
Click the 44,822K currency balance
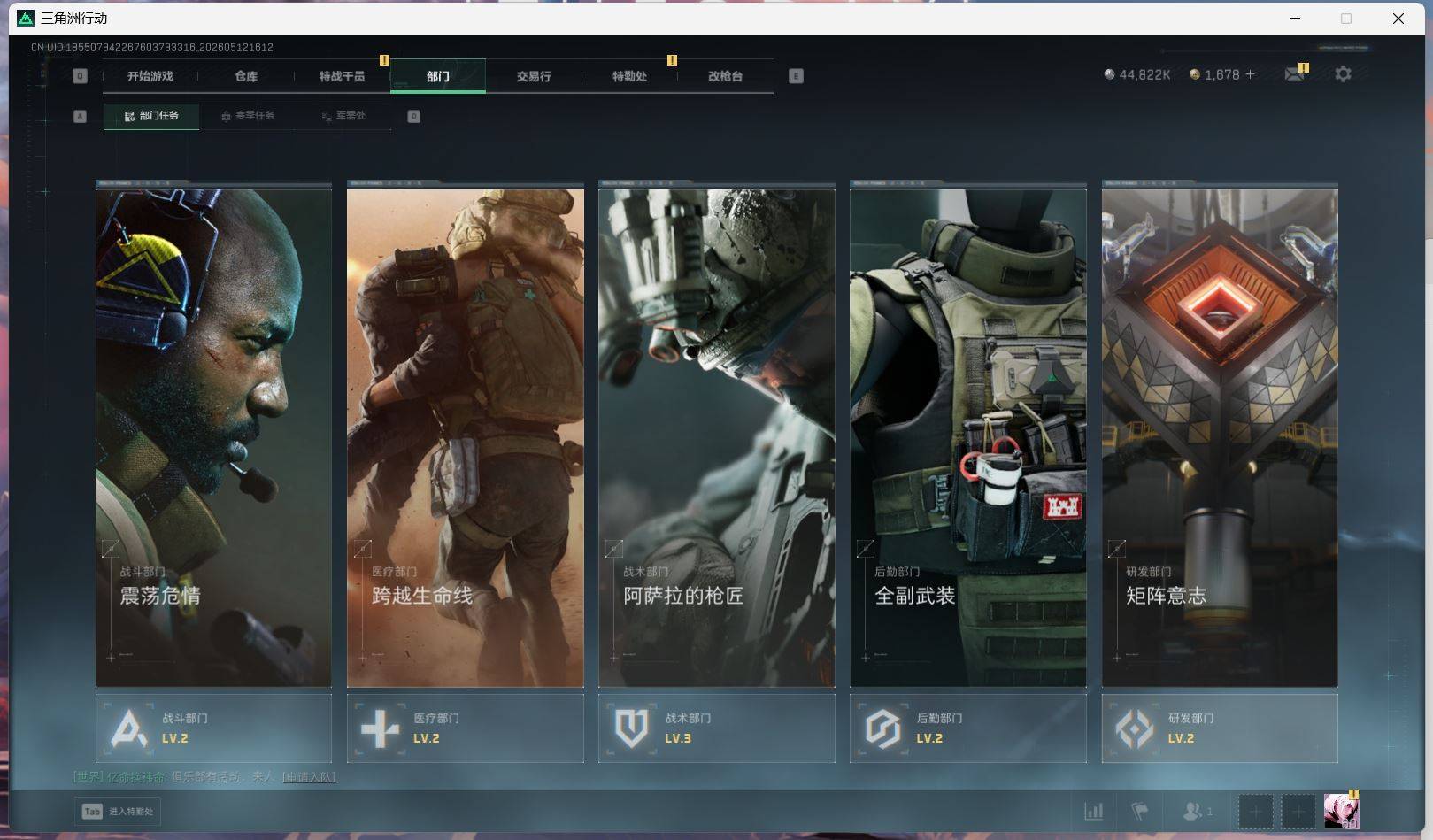1137,74
